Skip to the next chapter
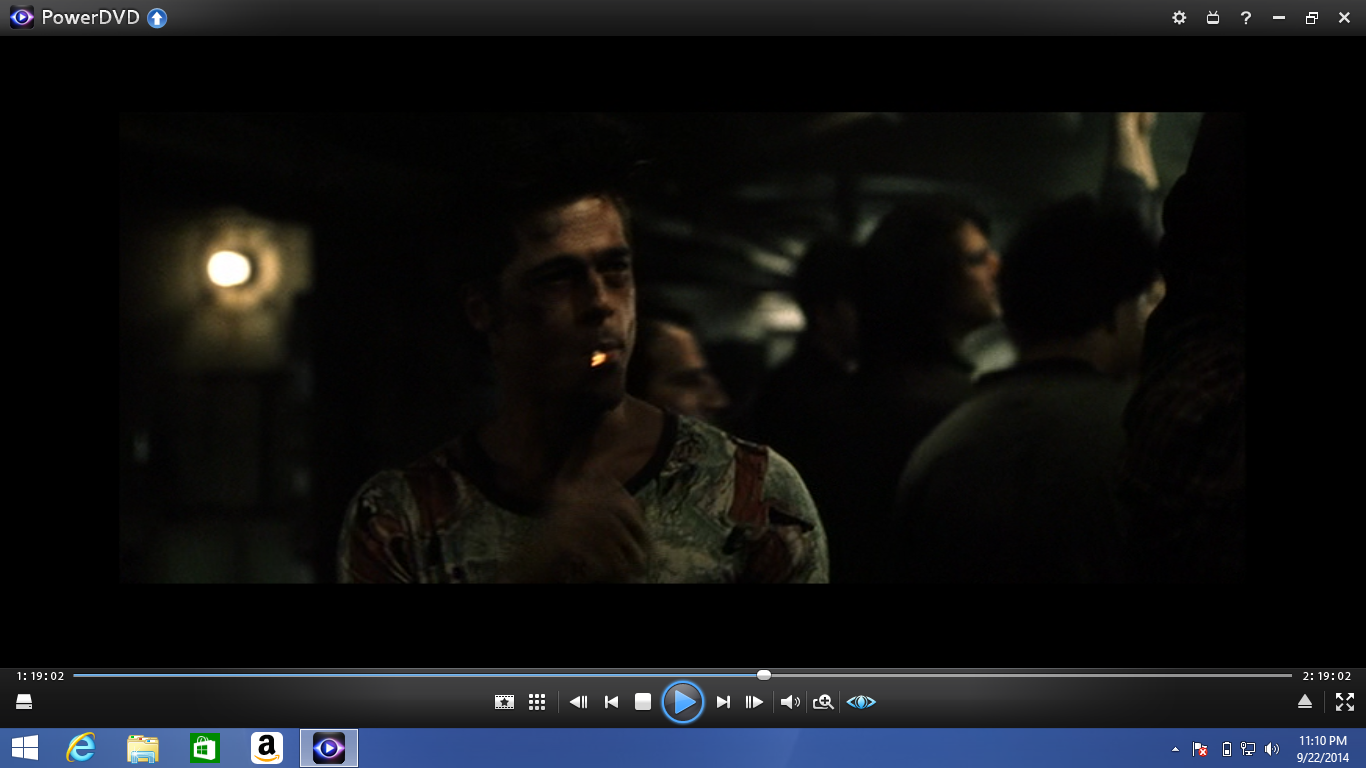This screenshot has width=1366, height=768. 723,702
